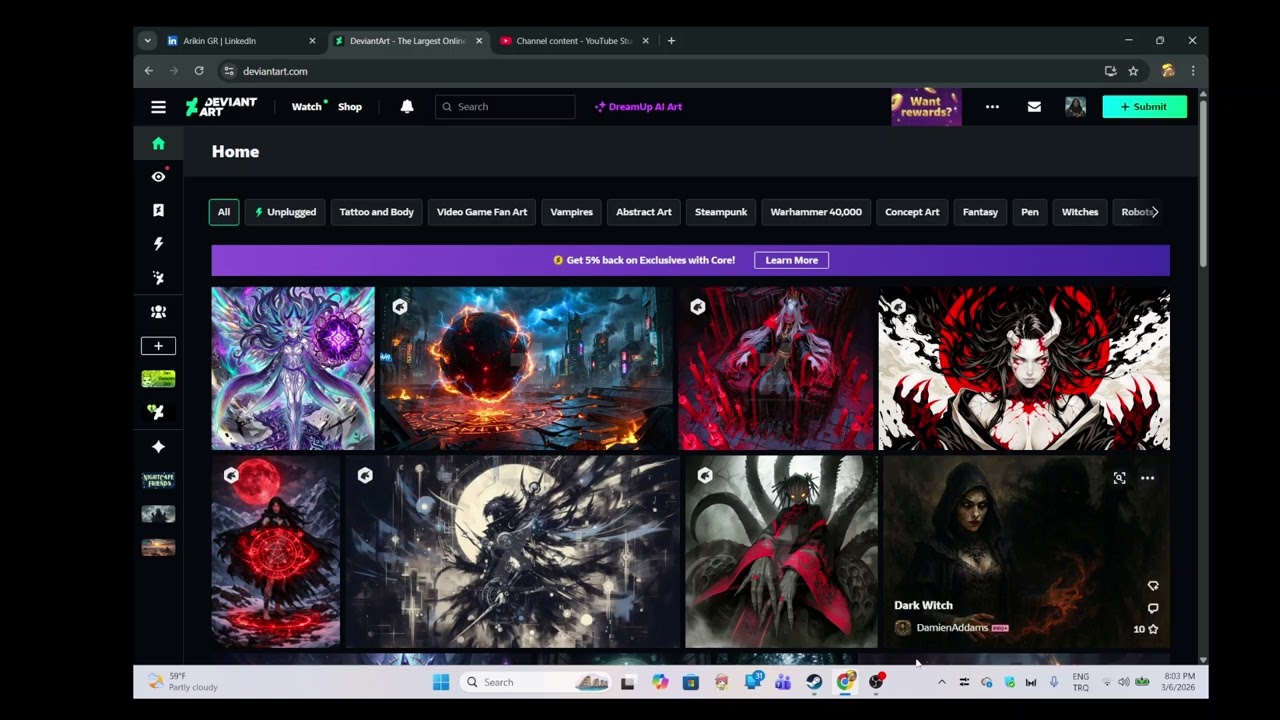
Task: Select the All filter chip
Action: tap(224, 212)
